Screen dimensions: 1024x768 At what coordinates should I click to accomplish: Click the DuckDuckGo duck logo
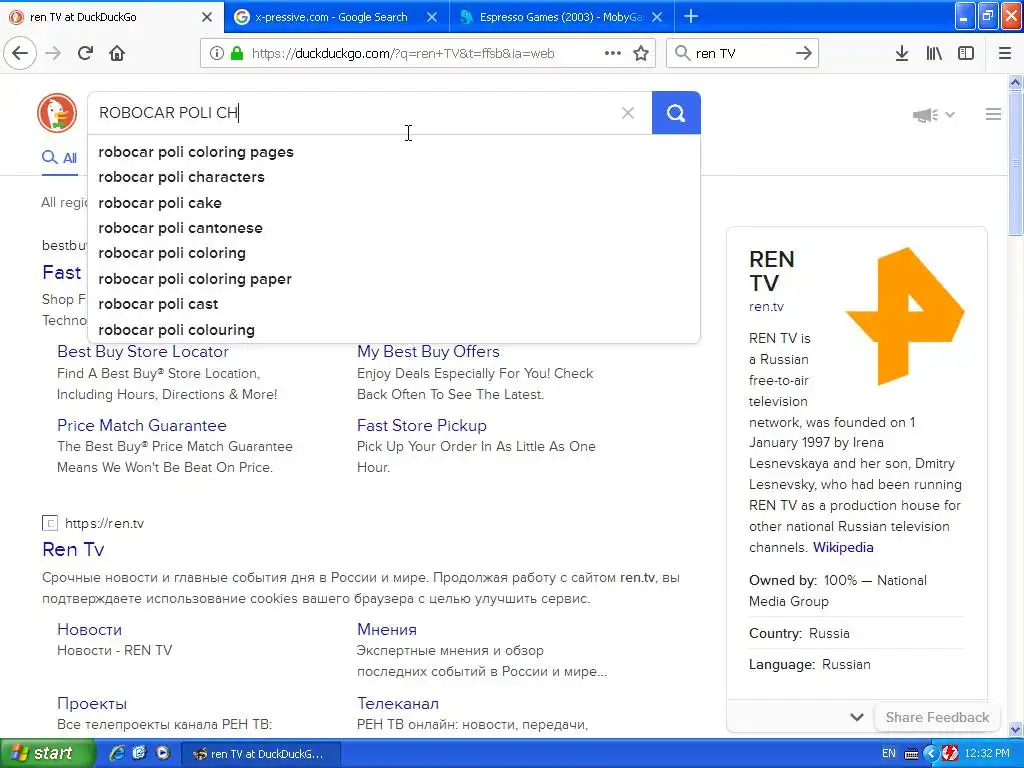coord(57,113)
